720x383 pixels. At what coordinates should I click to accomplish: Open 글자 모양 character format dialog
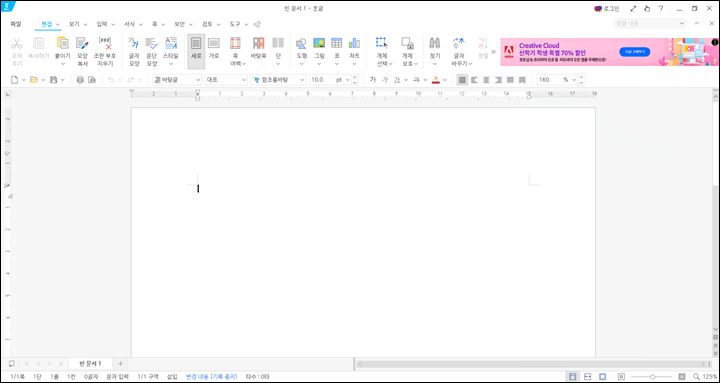tap(134, 51)
